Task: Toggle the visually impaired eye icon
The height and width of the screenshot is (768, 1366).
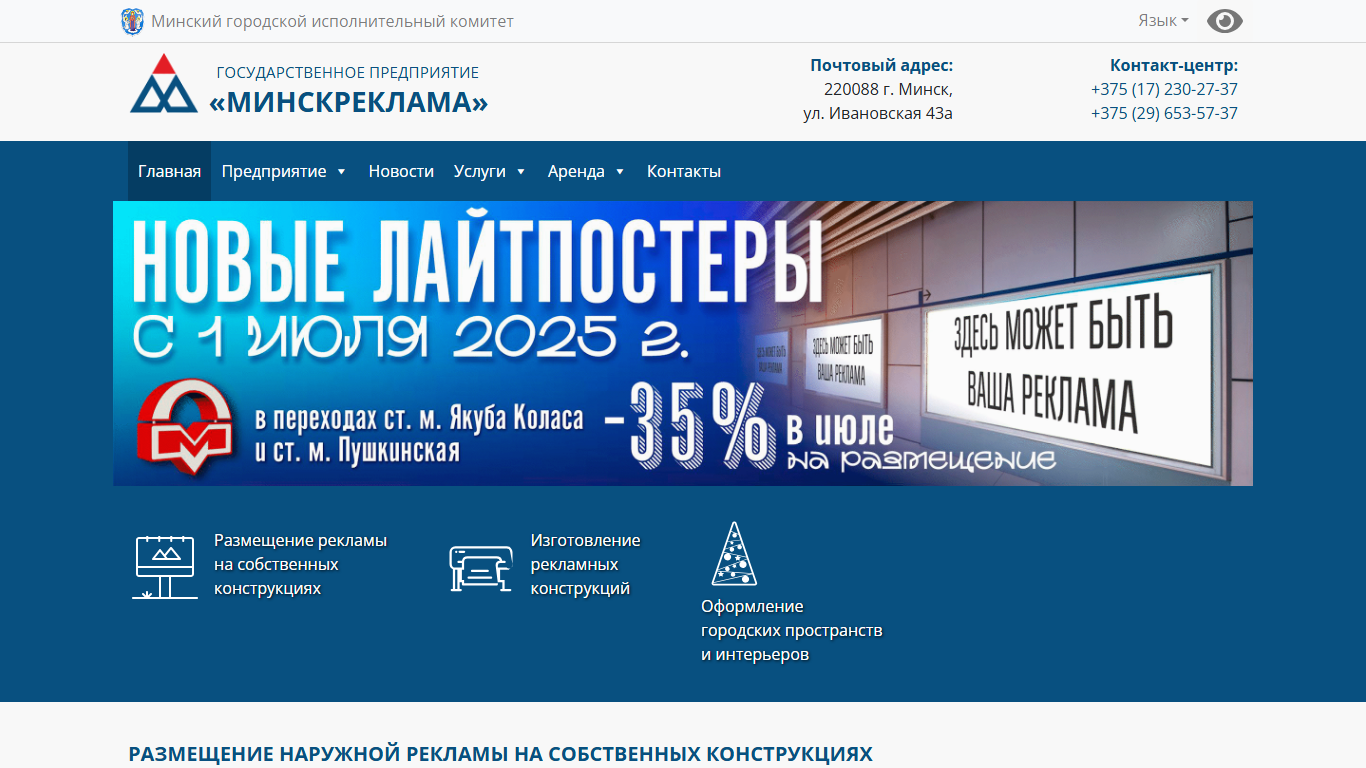Action: click(1224, 21)
